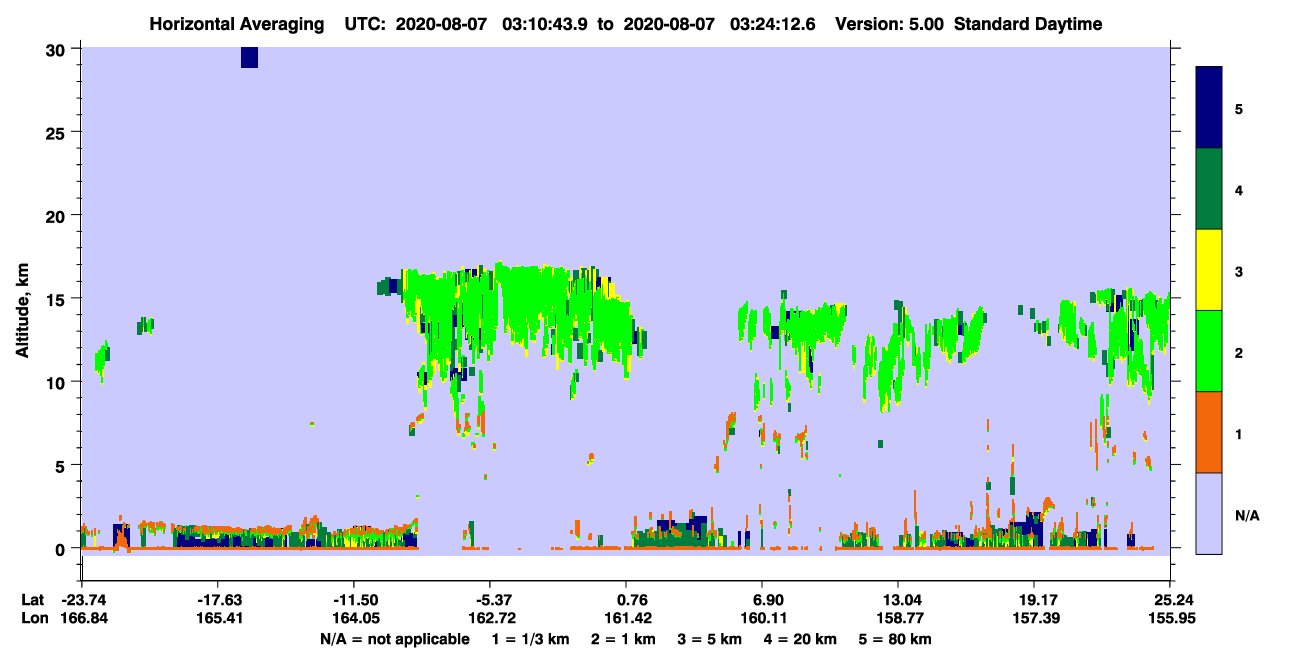
Task: Click the y-axis tick label 20
Action: click(57, 216)
